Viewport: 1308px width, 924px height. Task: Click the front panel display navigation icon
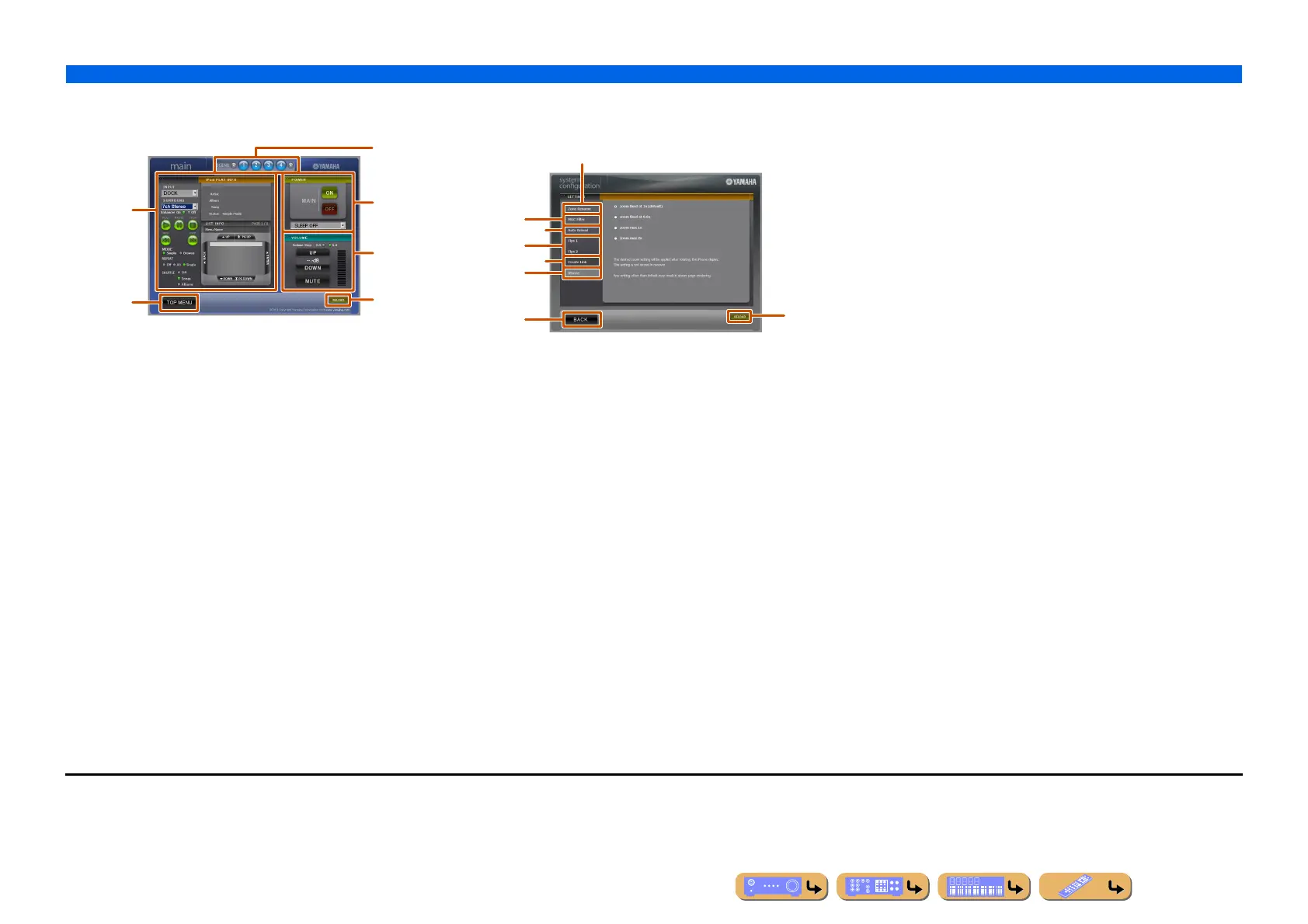(983, 886)
